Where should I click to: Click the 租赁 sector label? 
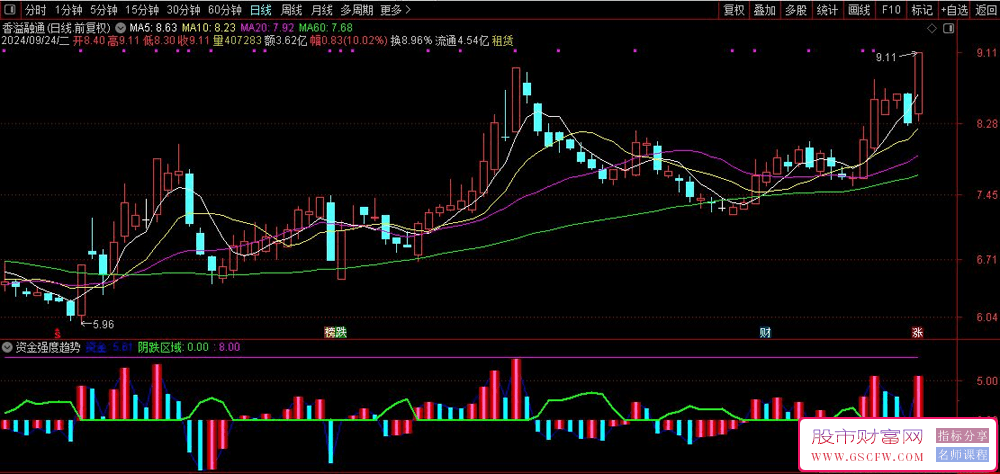(x=503, y=40)
